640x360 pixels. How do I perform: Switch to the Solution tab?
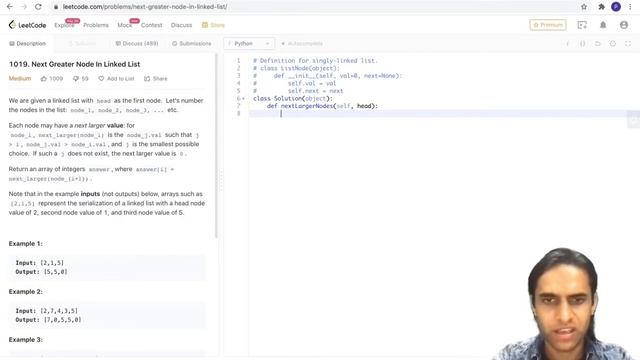pyautogui.click(x=82, y=44)
